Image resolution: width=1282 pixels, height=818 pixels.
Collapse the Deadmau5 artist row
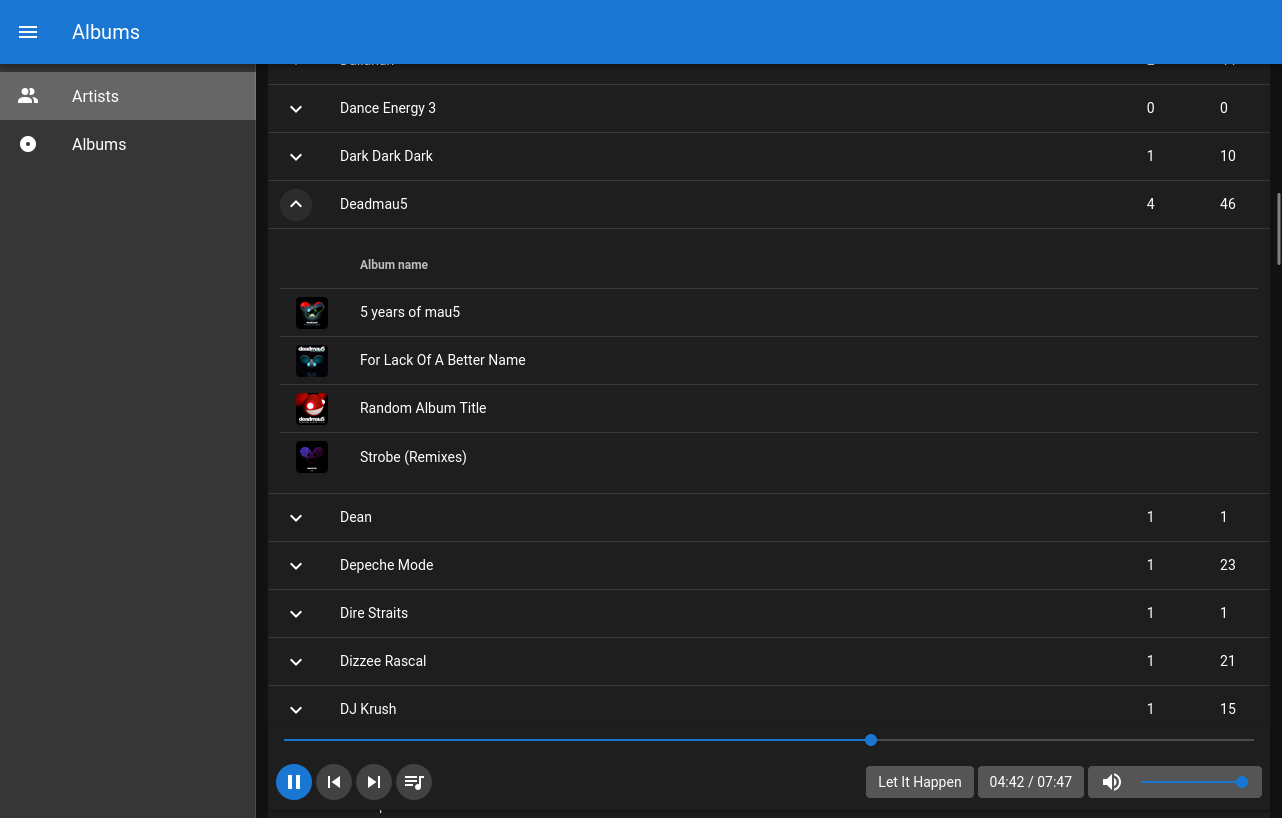pos(296,205)
